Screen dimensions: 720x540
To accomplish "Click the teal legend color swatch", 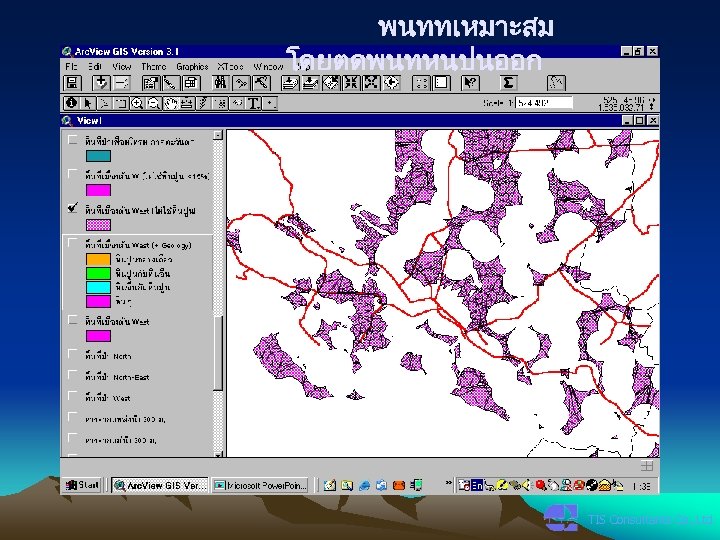I will 98,156.
